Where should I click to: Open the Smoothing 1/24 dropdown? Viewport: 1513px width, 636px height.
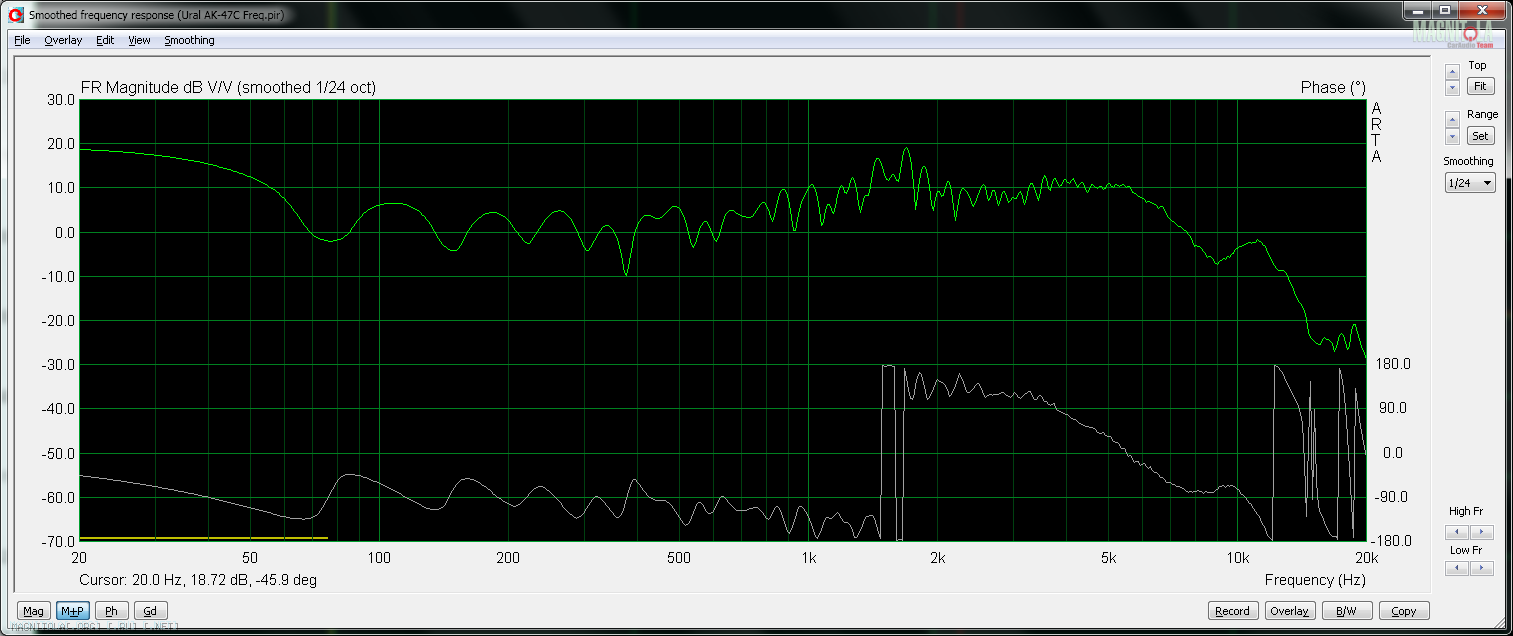(x=1470, y=183)
